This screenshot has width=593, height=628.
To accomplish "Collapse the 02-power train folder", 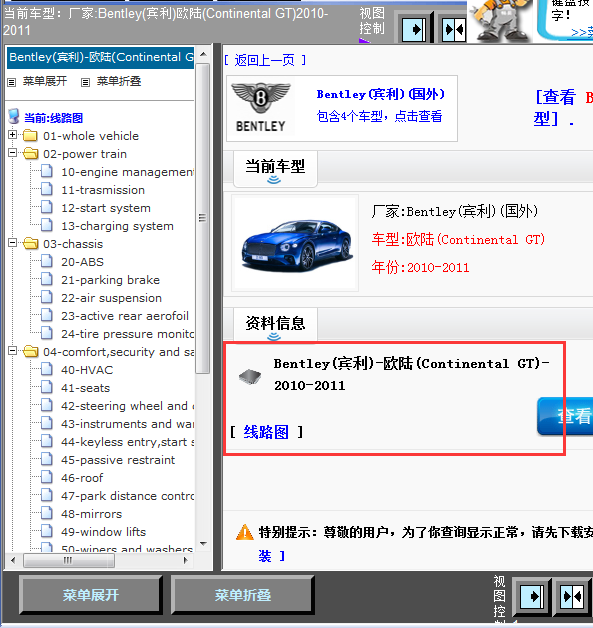I will (12, 153).
